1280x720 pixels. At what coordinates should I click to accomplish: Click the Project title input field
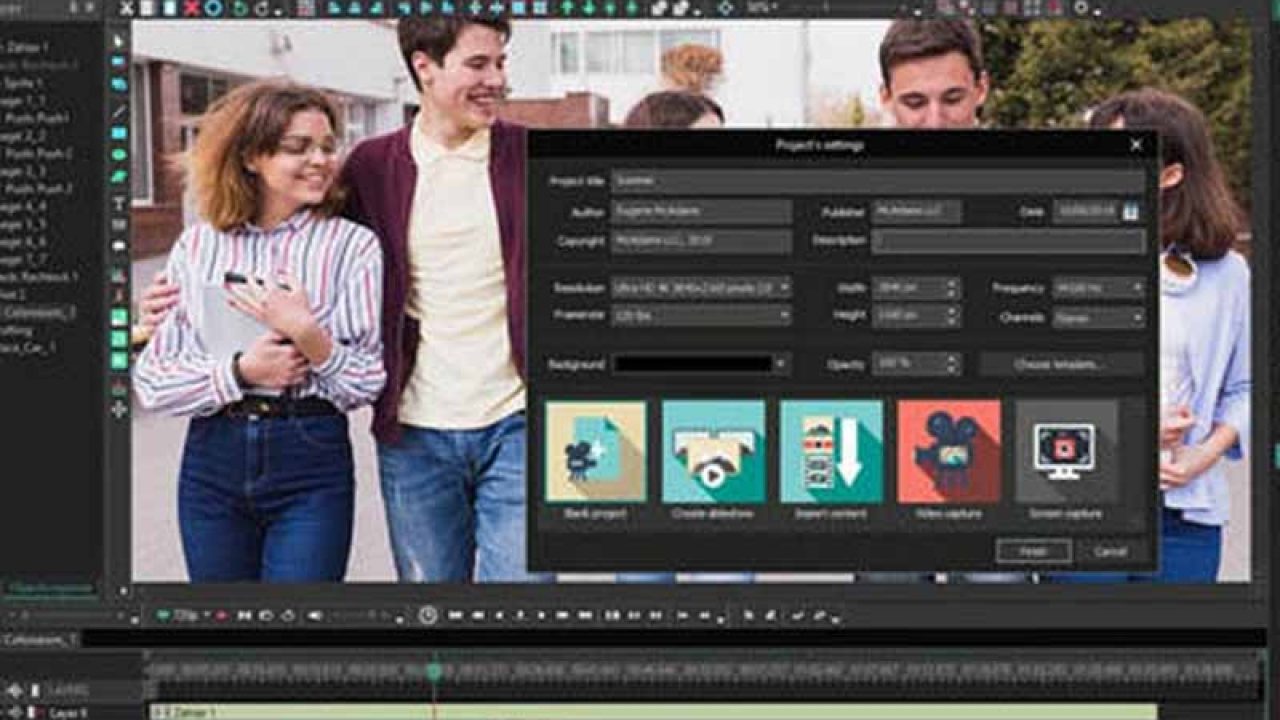[878, 181]
